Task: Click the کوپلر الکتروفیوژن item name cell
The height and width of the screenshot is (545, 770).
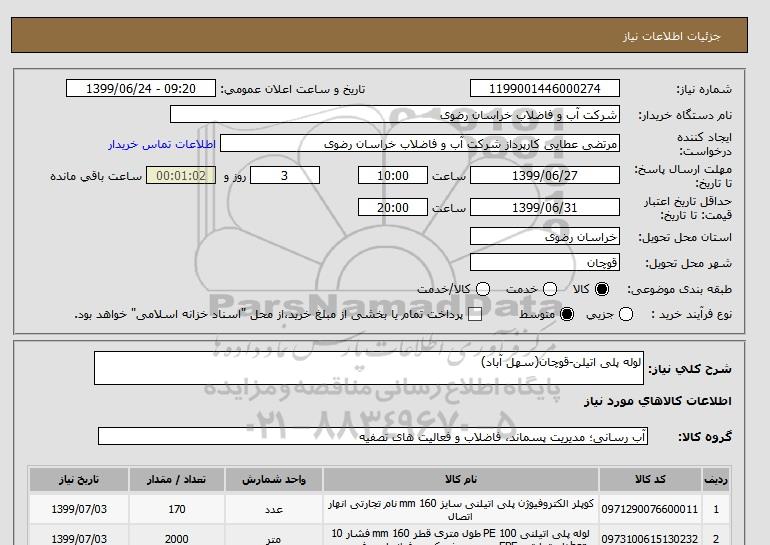Action: tap(461, 510)
